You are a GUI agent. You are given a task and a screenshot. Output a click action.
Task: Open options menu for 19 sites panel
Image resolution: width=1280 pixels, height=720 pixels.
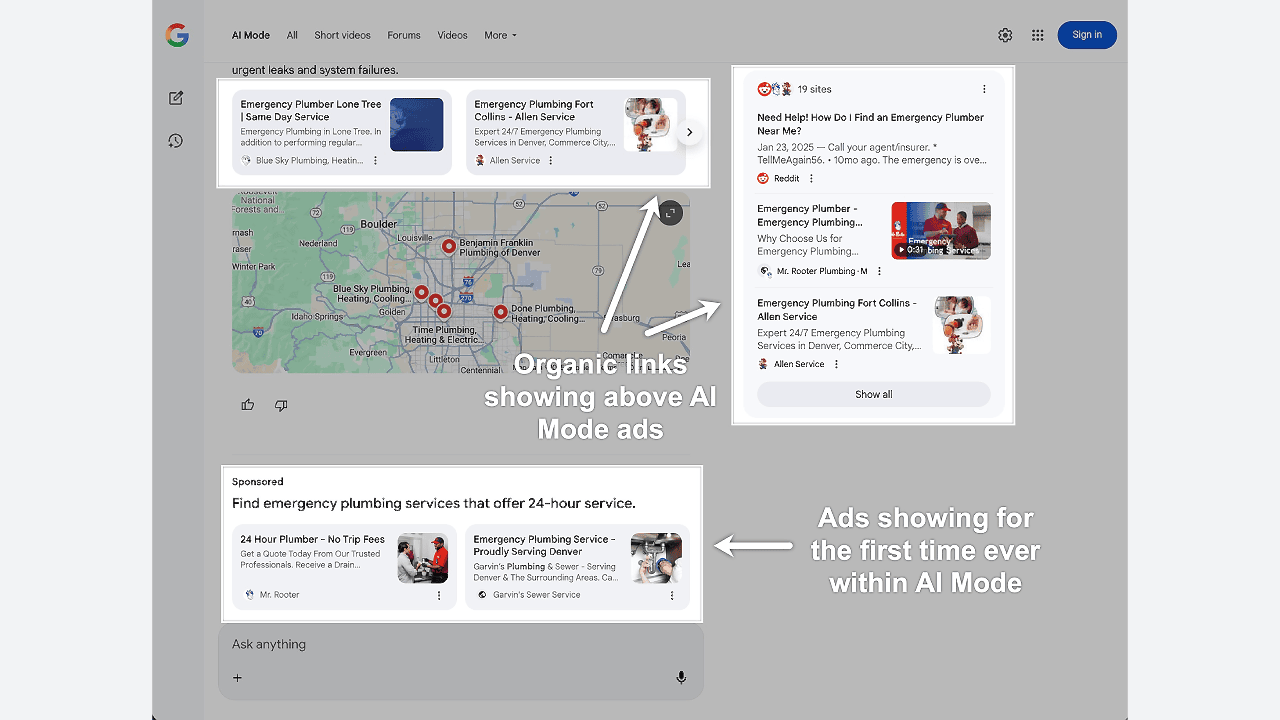[x=984, y=89]
